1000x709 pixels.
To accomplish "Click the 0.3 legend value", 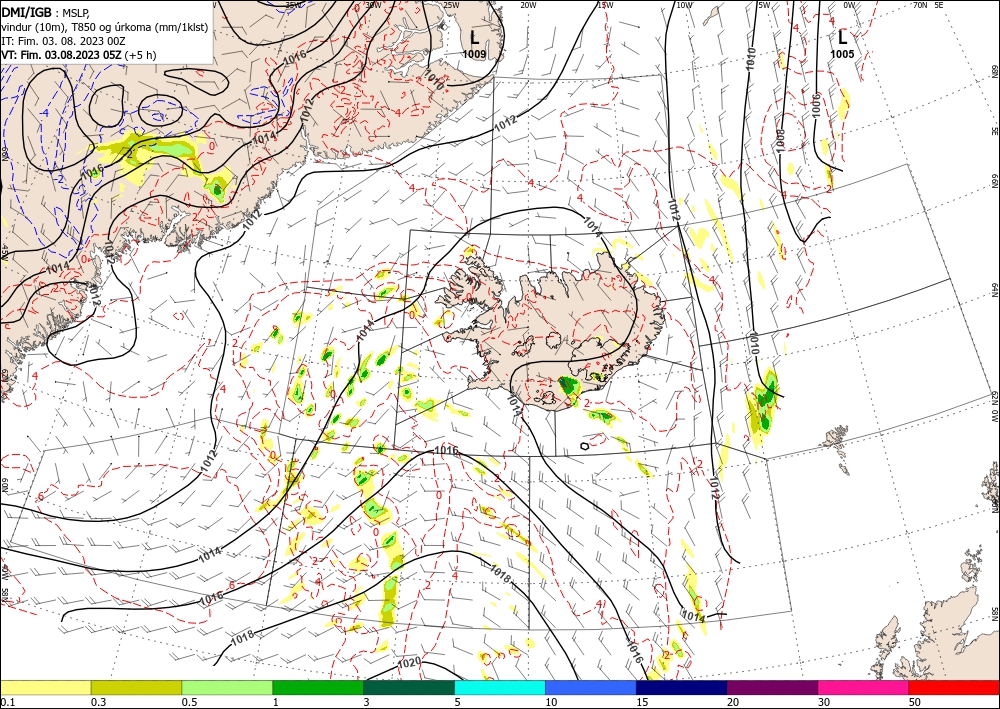I will coord(98,702).
